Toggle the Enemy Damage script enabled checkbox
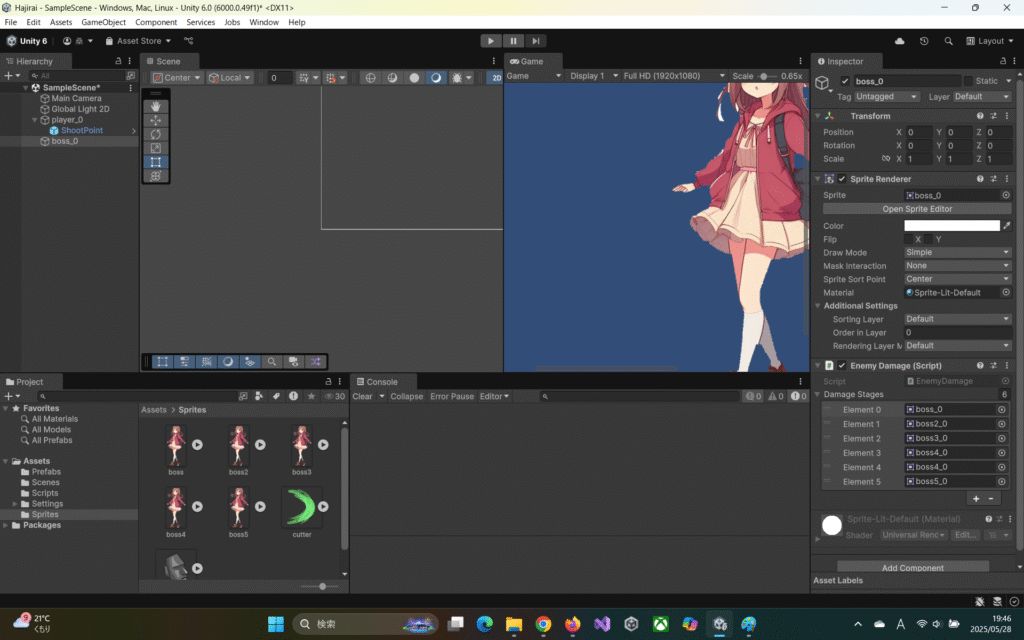 pyautogui.click(x=842, y=366)
